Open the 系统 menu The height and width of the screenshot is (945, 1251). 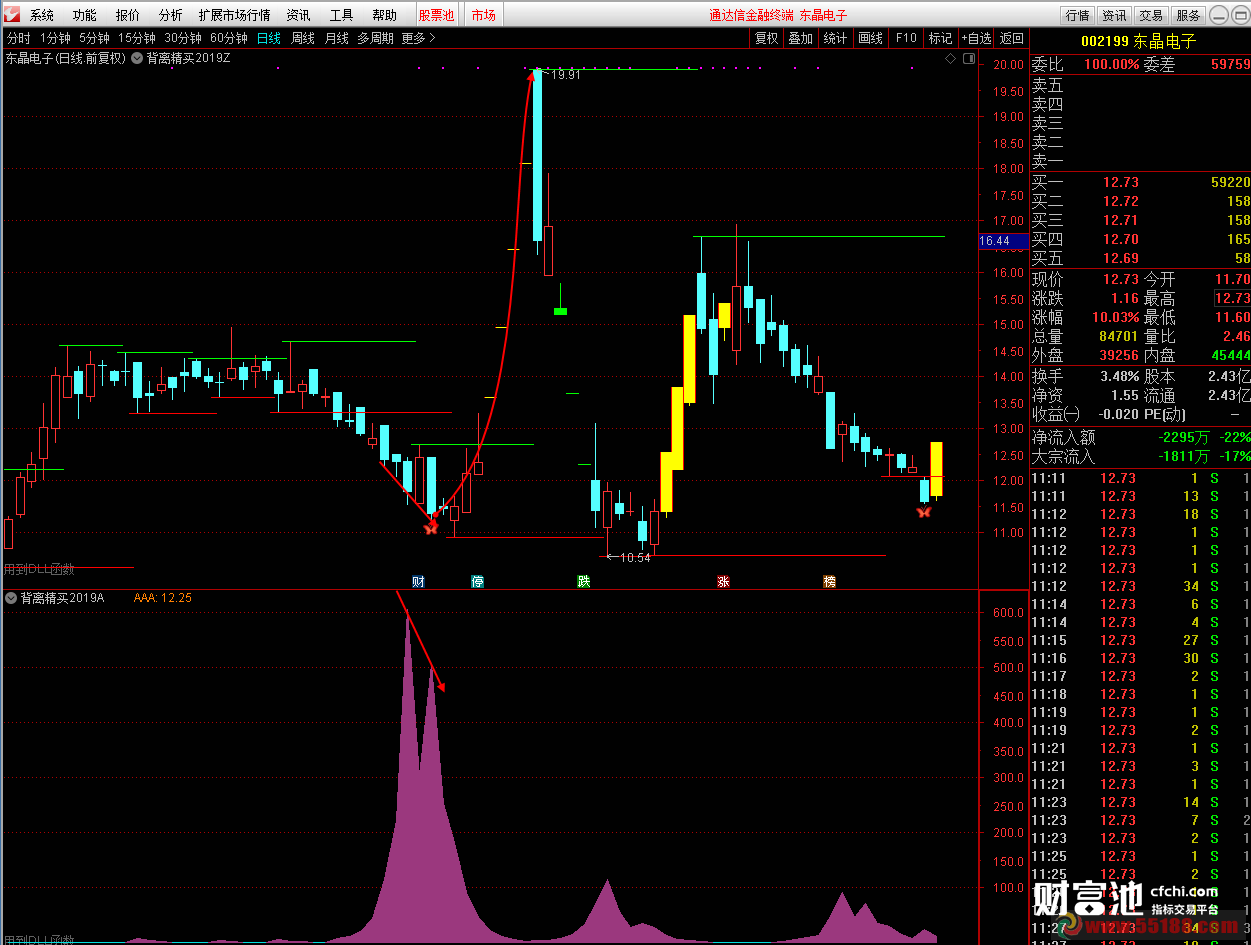(x=42, y=15)
